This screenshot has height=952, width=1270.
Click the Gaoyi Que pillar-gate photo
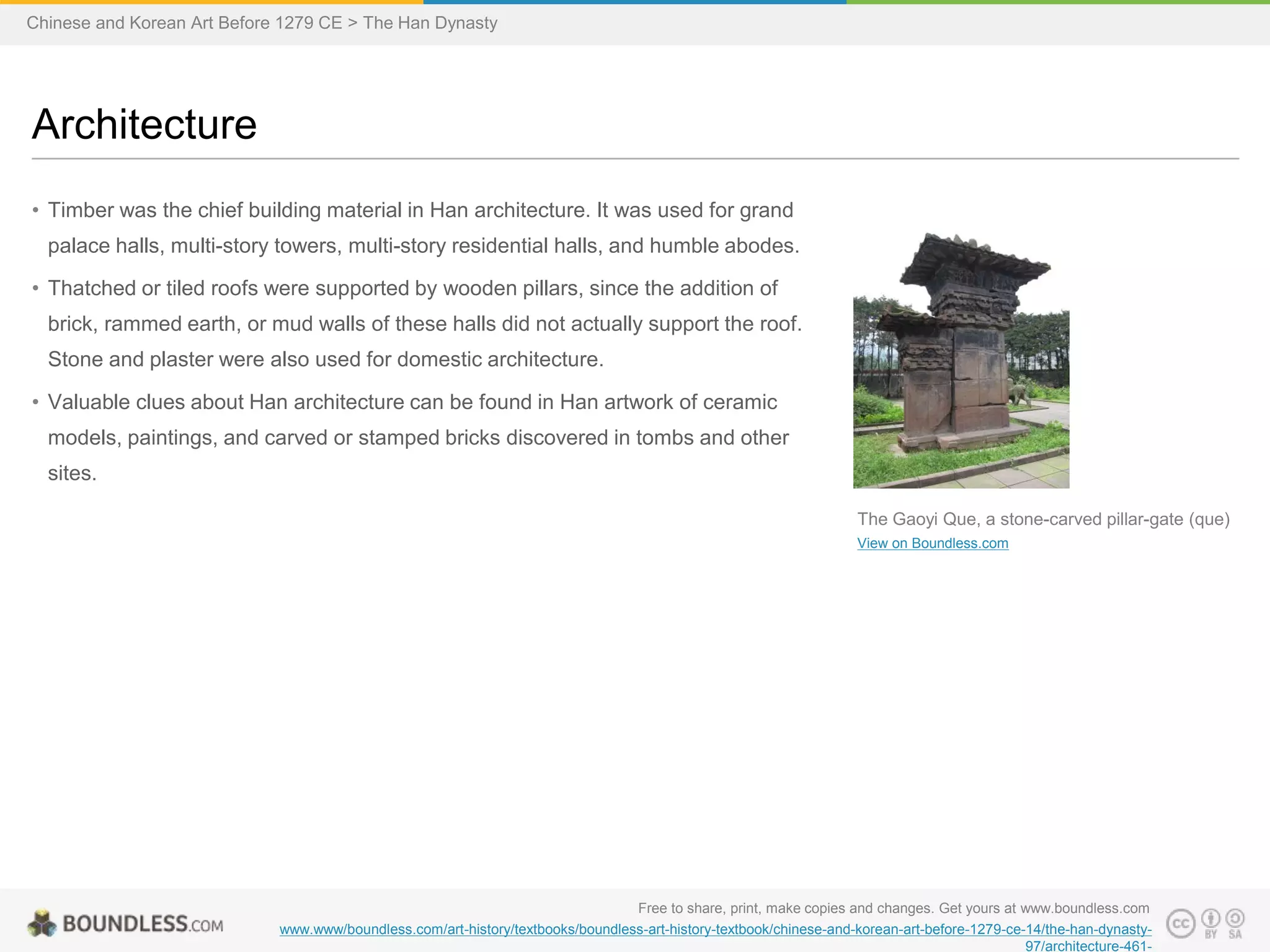pyautogui.click(x=961, y=361)
